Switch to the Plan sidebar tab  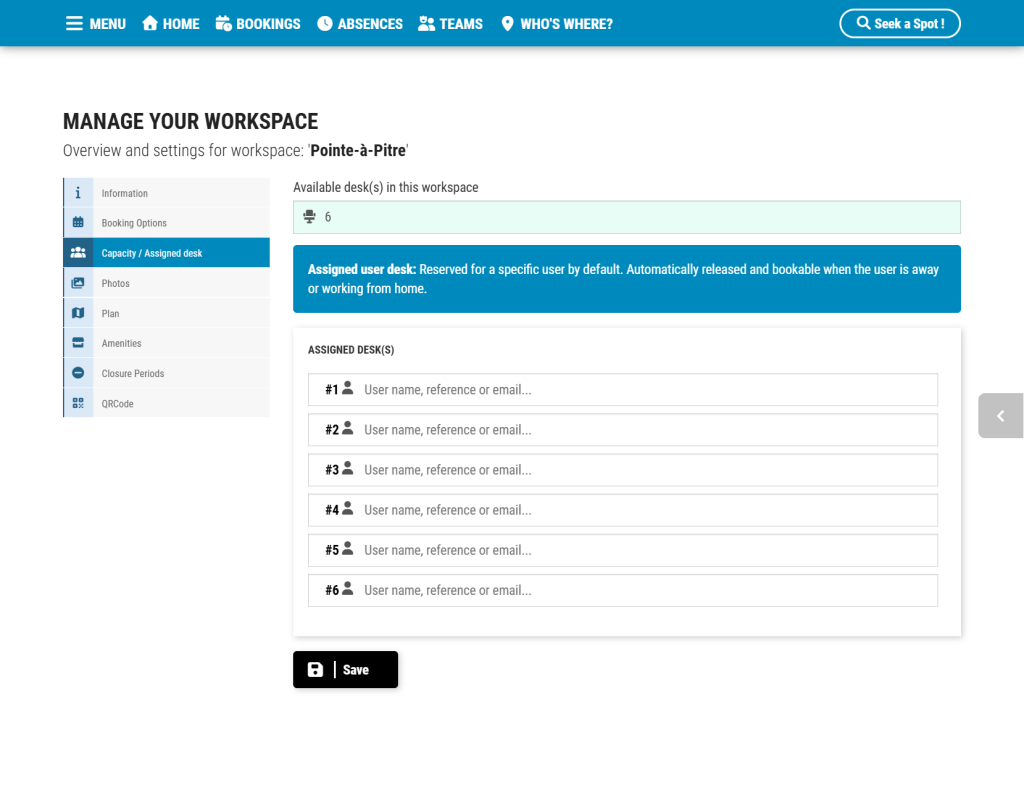167,313
